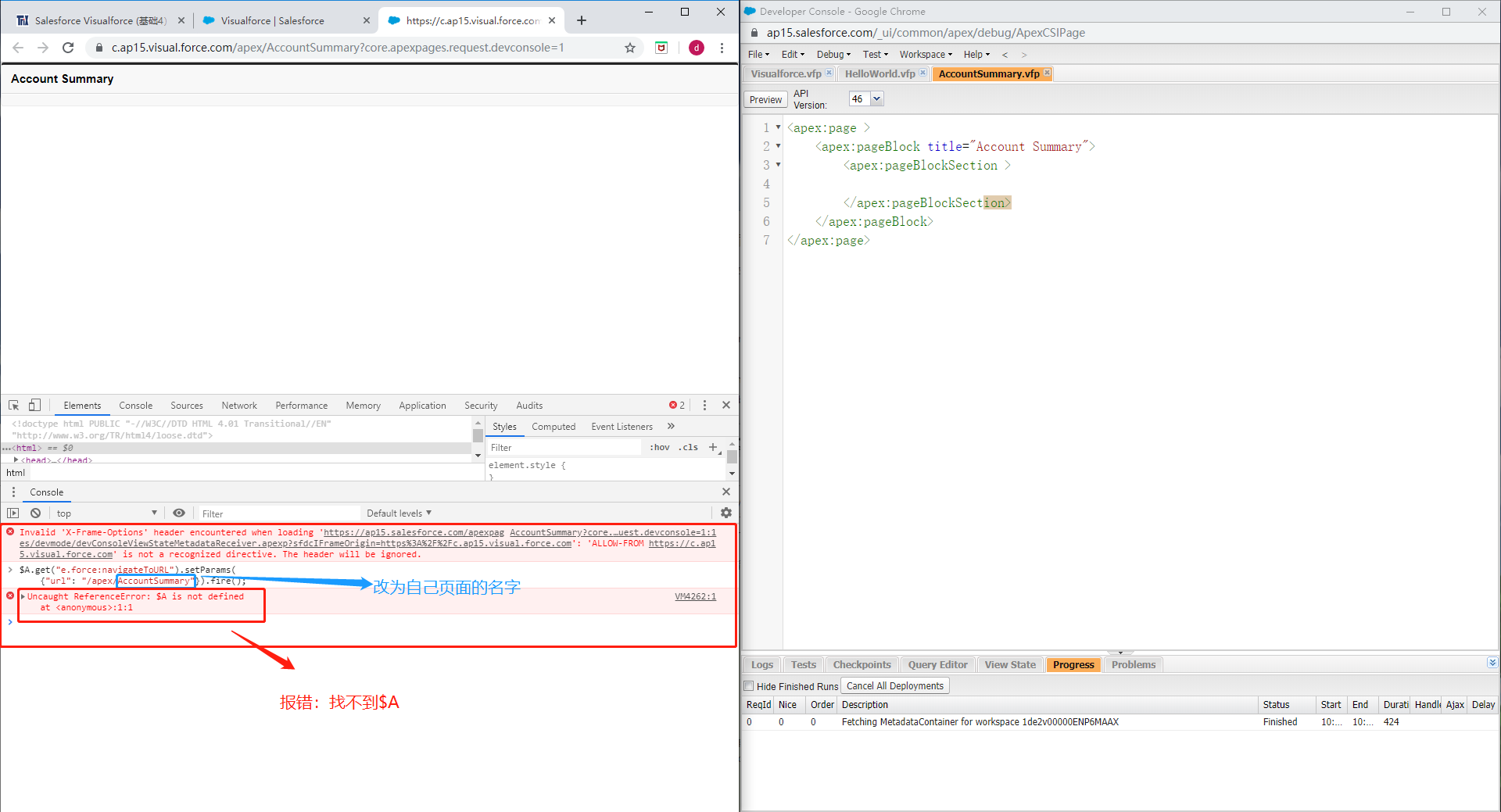This screenshot has width=1501, height=812.
Task: Open the Chrome profile avatar 'd'
Action: pyautogui.click(x=697, y=48)
